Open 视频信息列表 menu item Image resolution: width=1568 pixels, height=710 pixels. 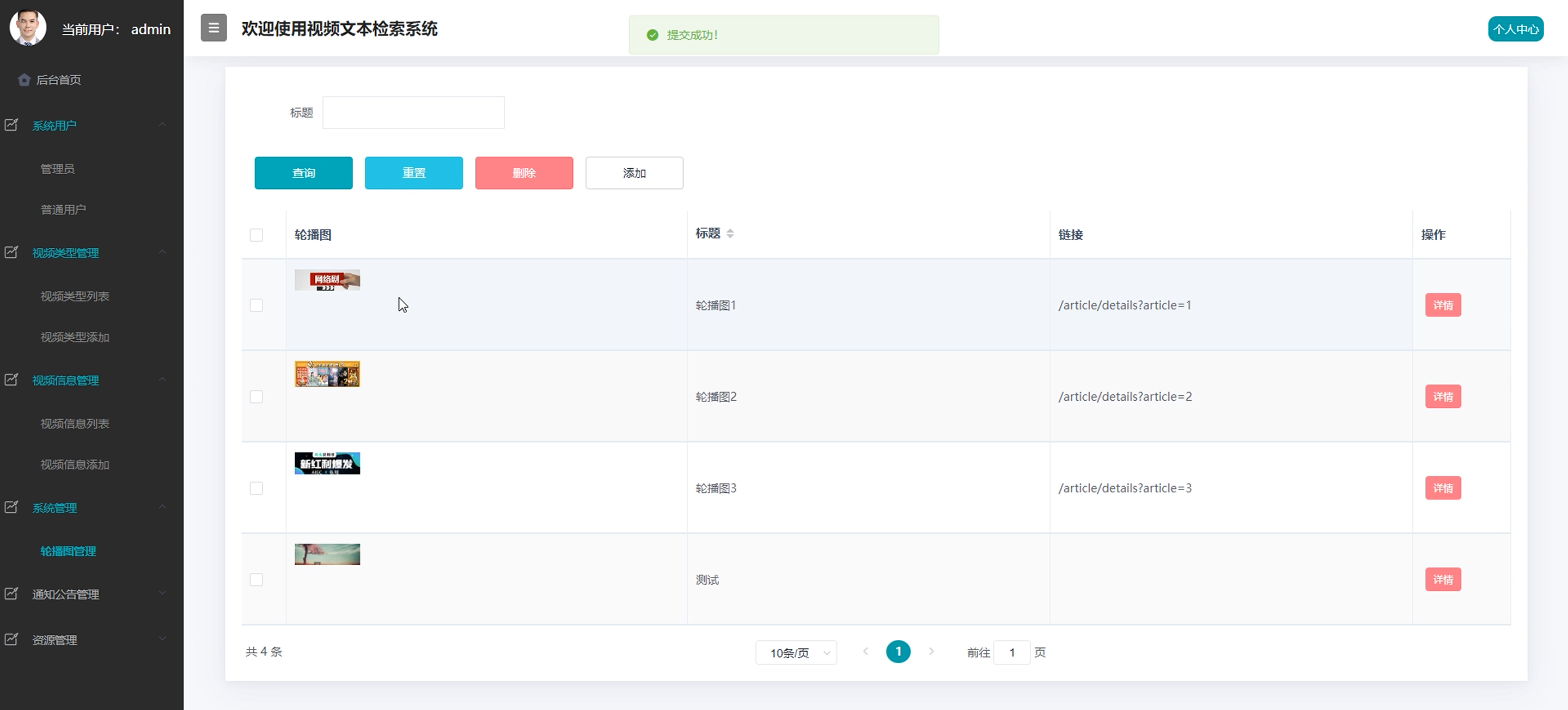(x=75, y=424)
